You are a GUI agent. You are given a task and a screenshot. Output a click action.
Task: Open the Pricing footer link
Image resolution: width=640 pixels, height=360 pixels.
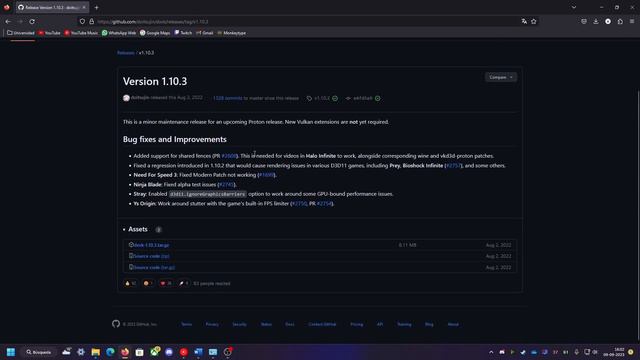357,324
